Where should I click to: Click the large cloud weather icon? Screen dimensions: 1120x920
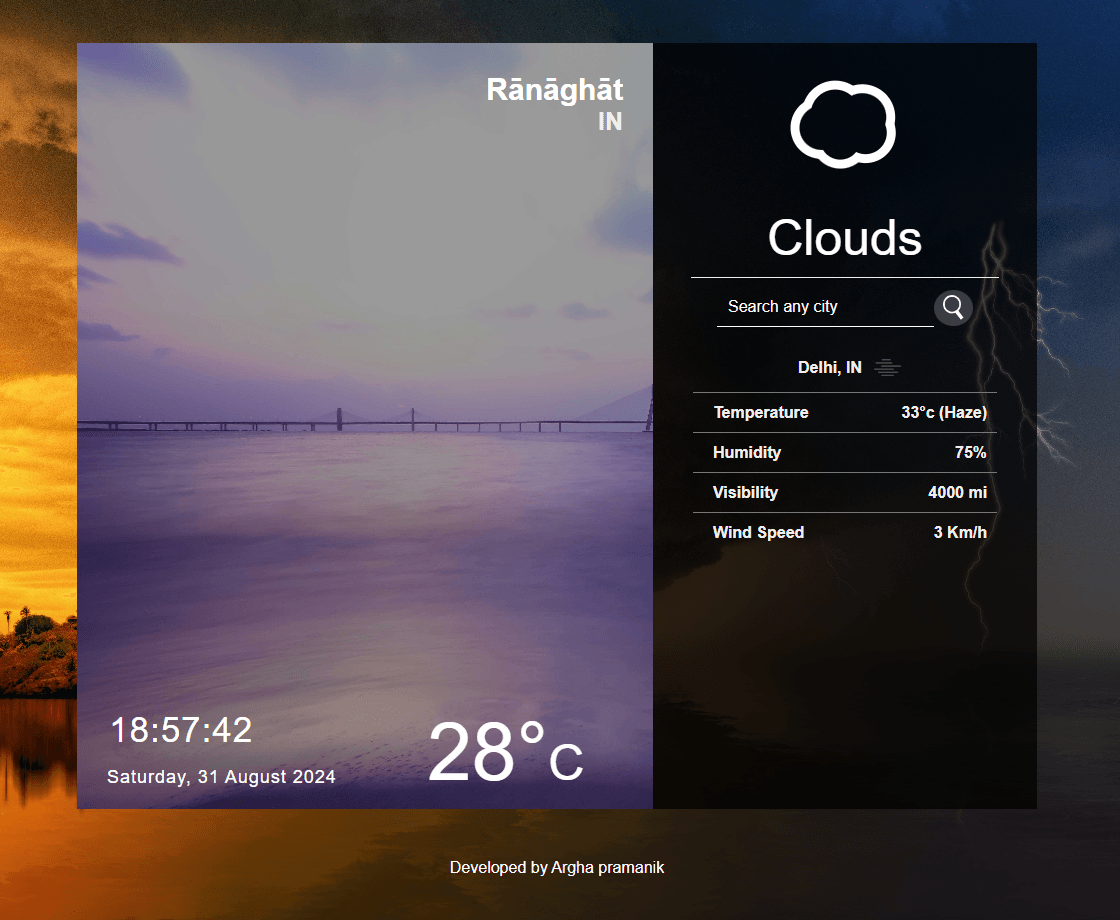[844, 124]
